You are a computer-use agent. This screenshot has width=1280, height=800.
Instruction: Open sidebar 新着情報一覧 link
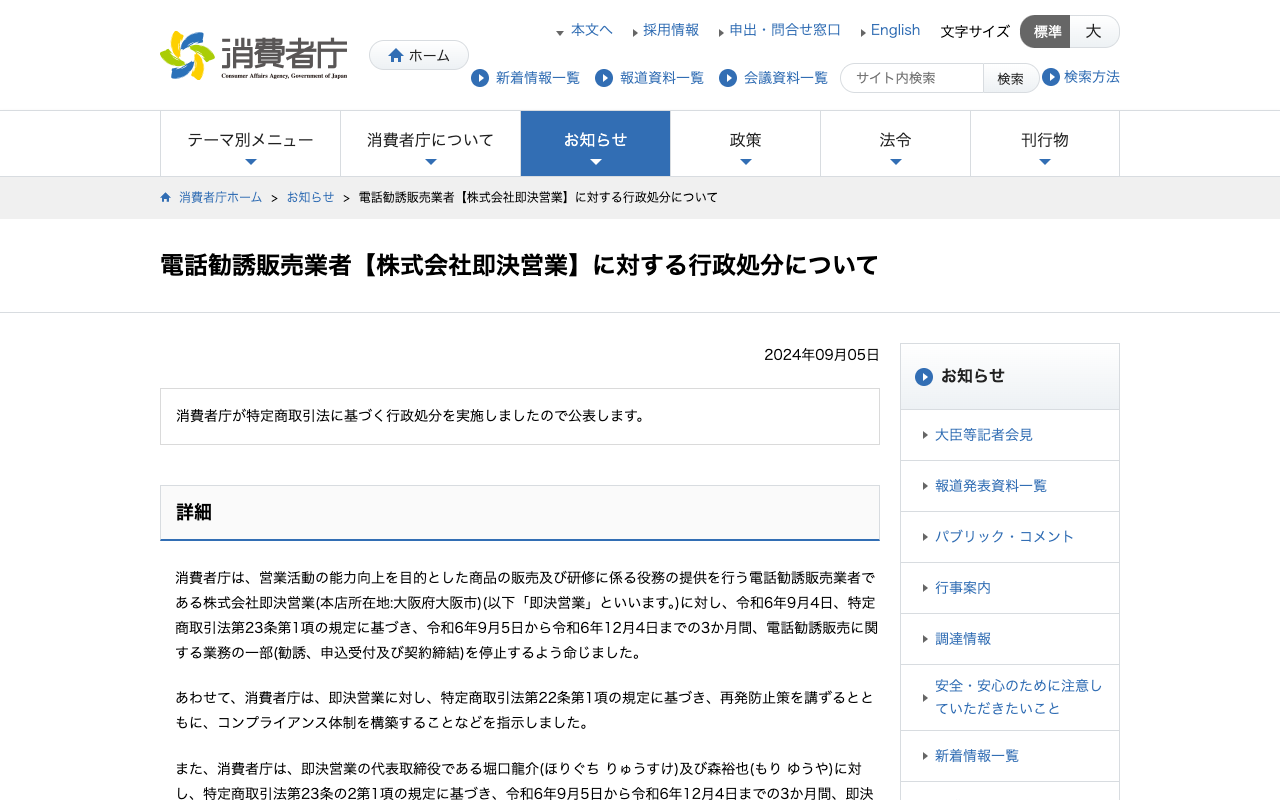(977, 756)
